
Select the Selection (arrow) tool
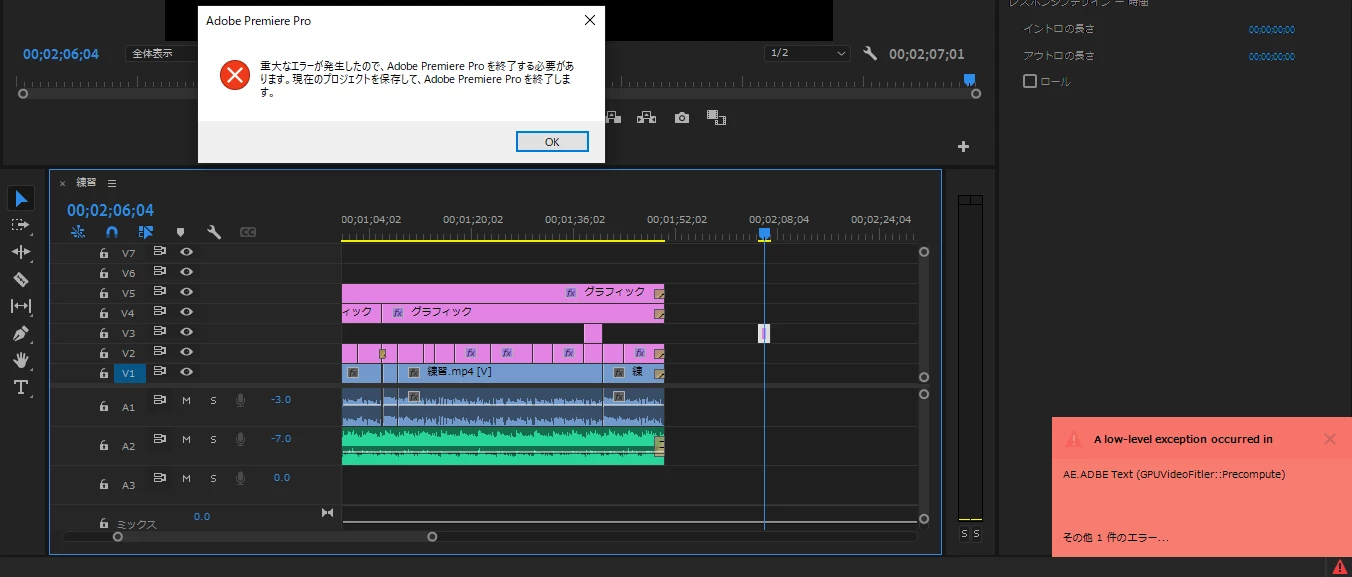(21, 198)
